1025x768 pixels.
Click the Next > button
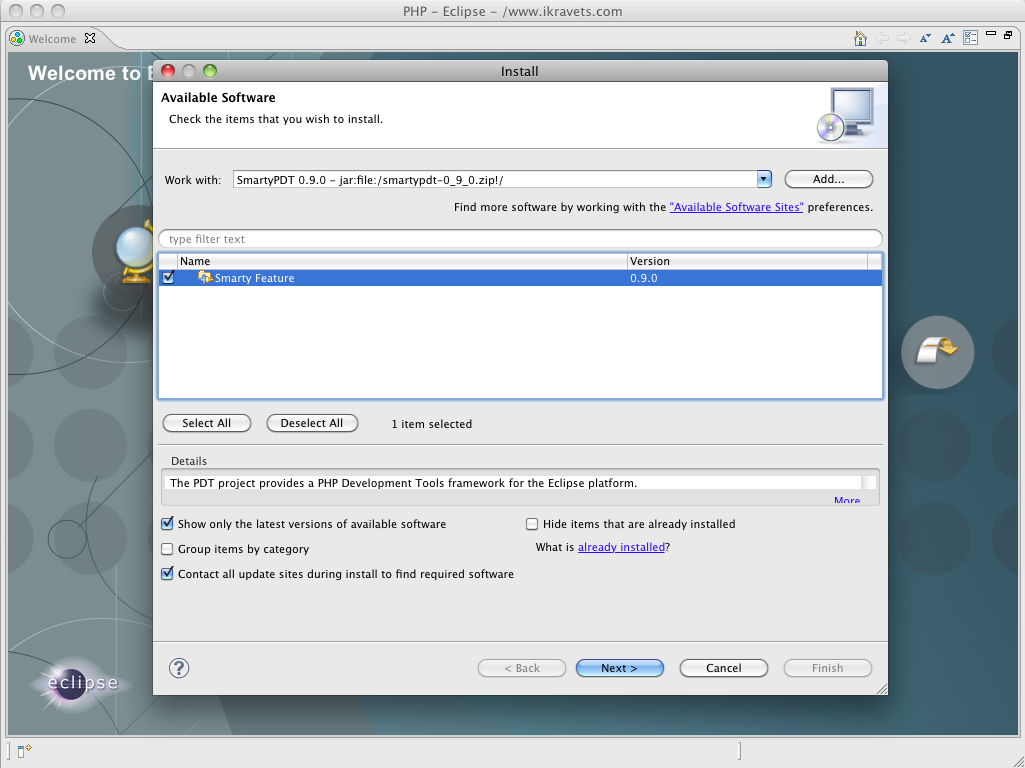tap(619, 668)
